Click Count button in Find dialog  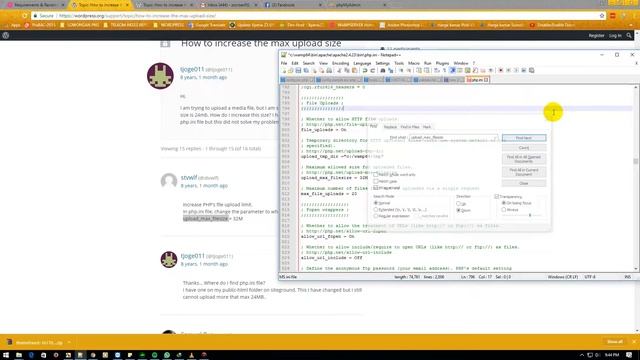(524, 148)
